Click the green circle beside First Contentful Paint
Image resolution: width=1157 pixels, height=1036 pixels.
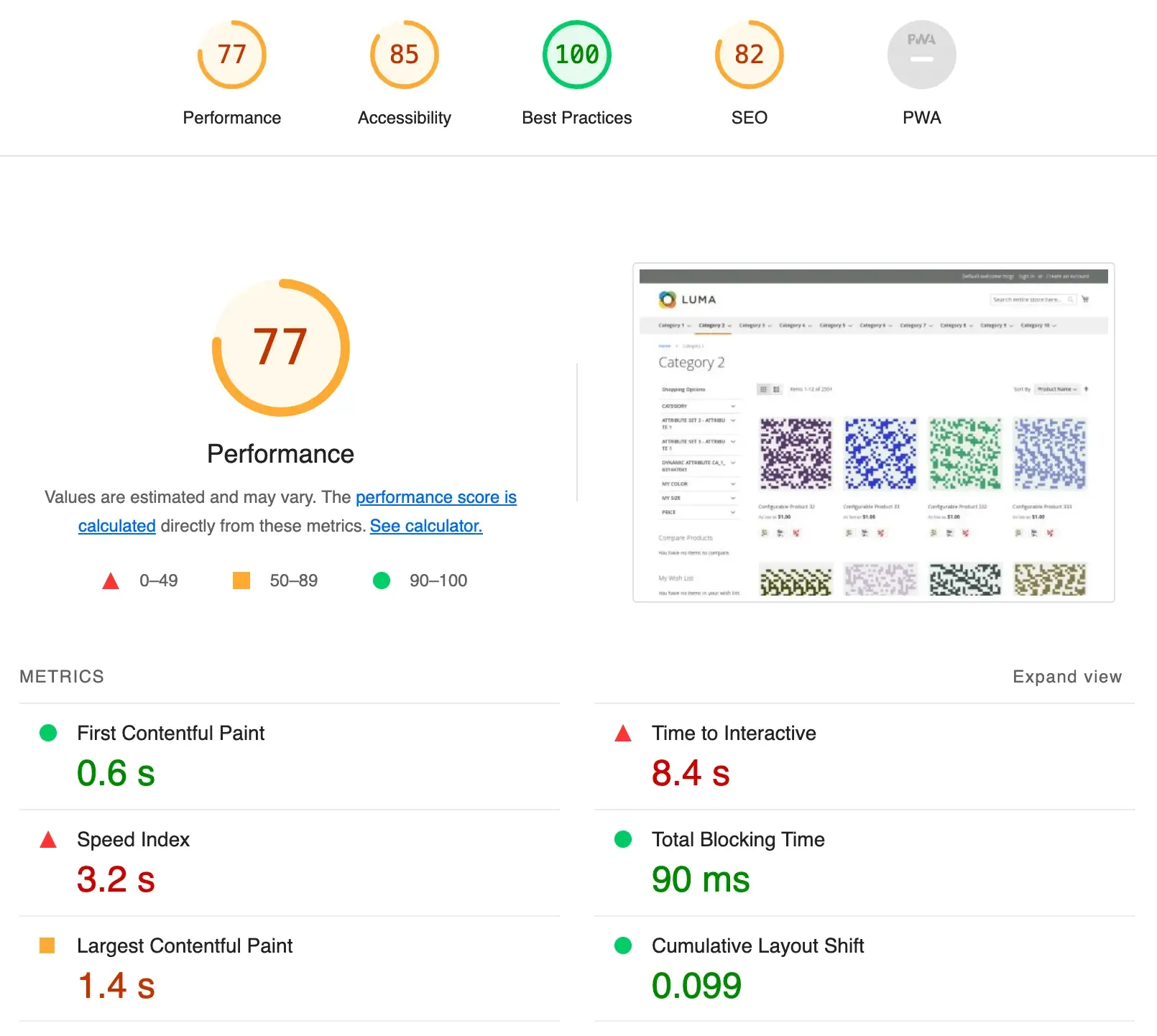click(48, 733)
